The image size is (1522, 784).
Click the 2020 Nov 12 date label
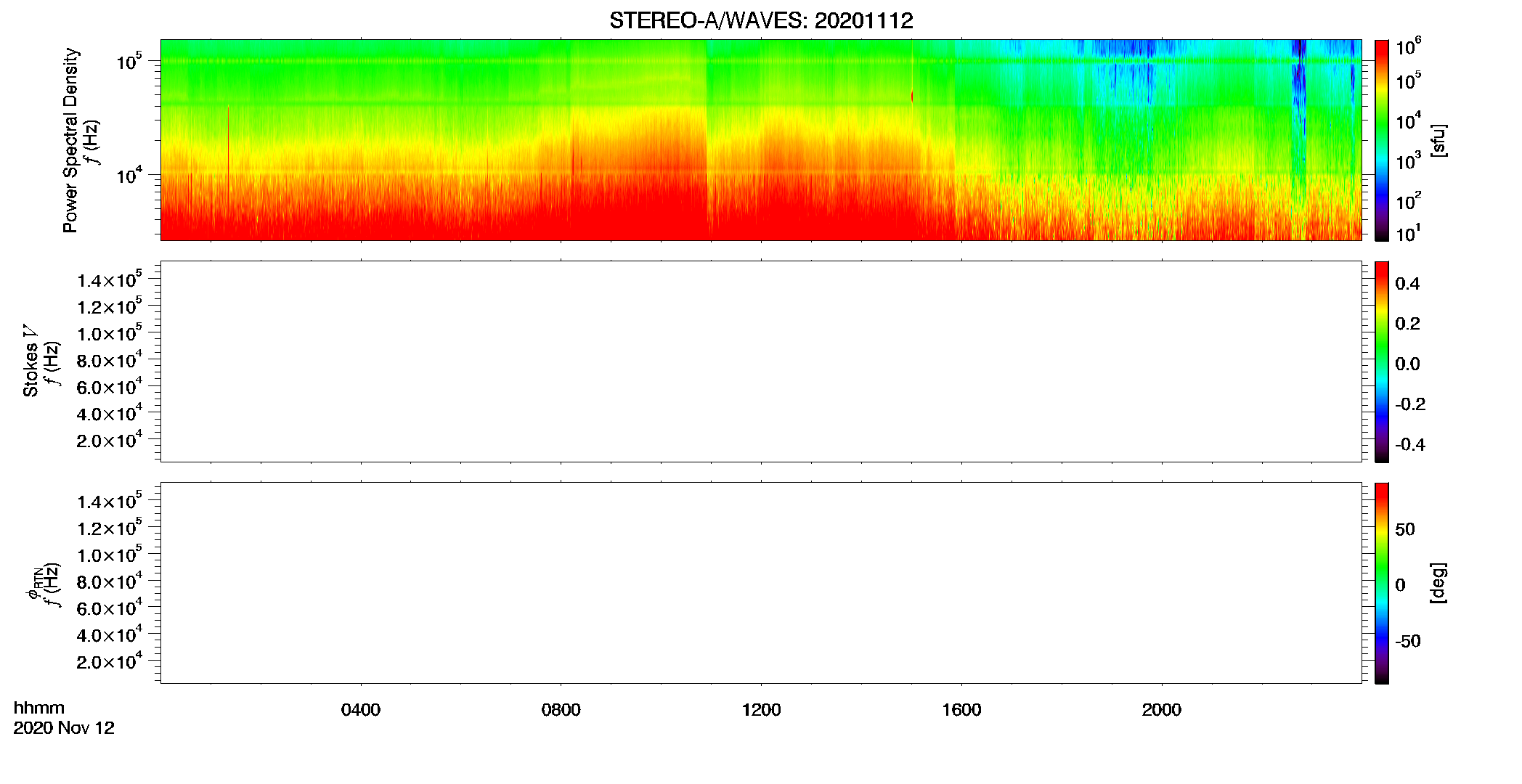(64, 728)
